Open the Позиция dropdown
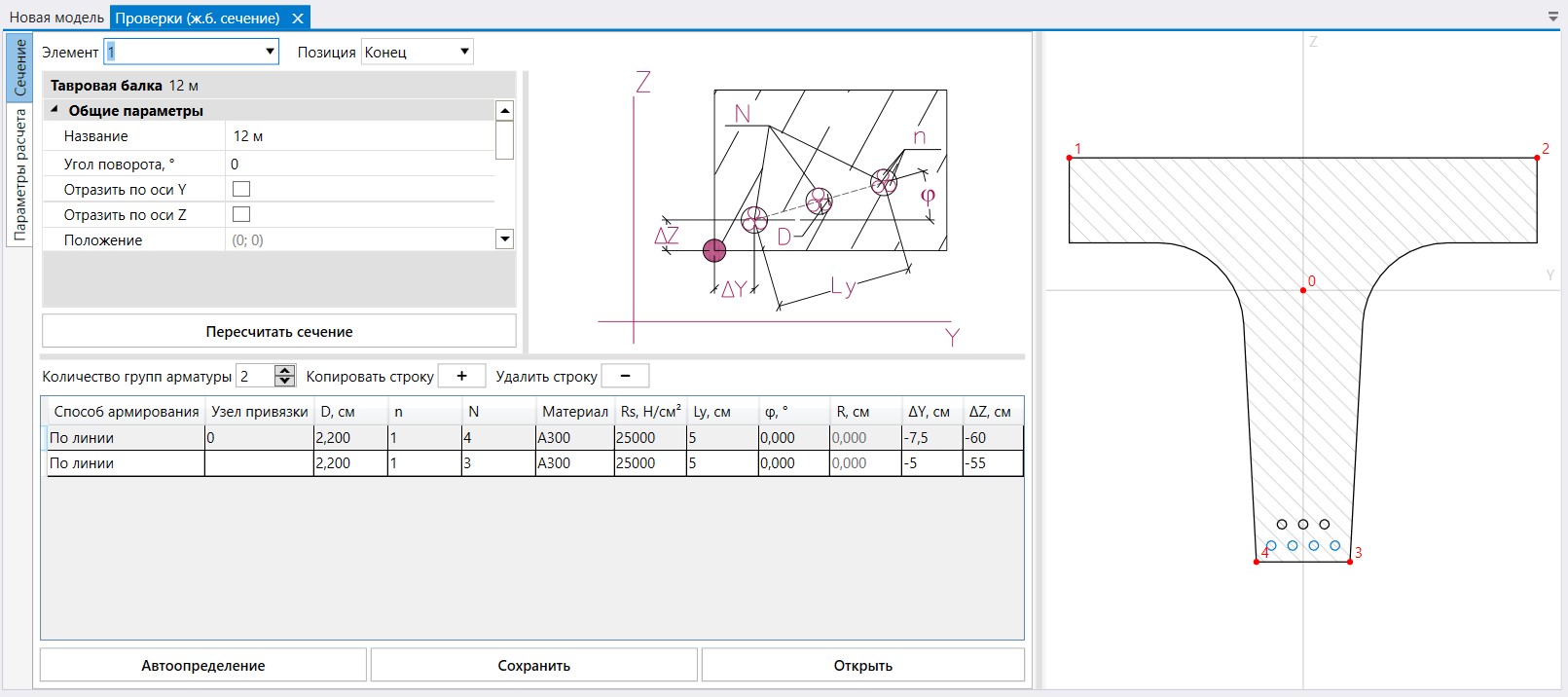Image resolution: width=1568 pixels, height=697 pixels. pyautogui.click(x=464, y=52)
